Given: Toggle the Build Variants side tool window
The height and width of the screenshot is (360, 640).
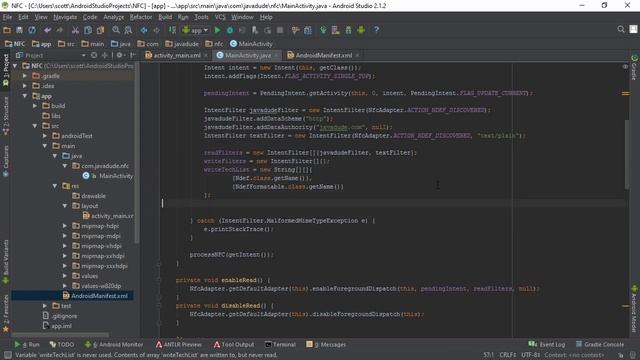Looking at the screenshot, I should pyautogui.click(x=6, y=262).
